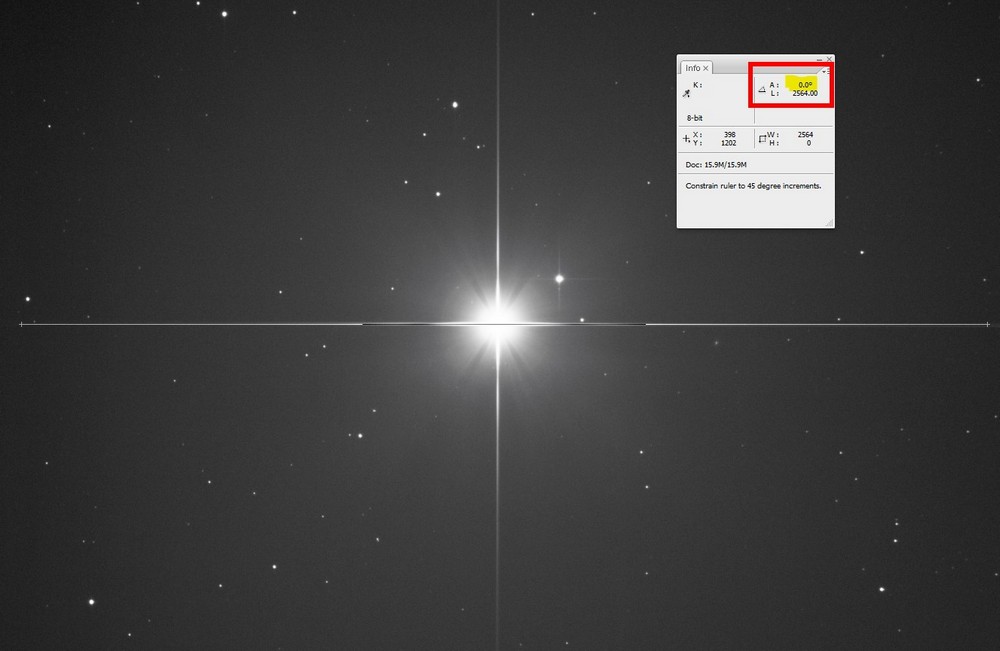Close the floating Info panel

[x=829, y=59]
